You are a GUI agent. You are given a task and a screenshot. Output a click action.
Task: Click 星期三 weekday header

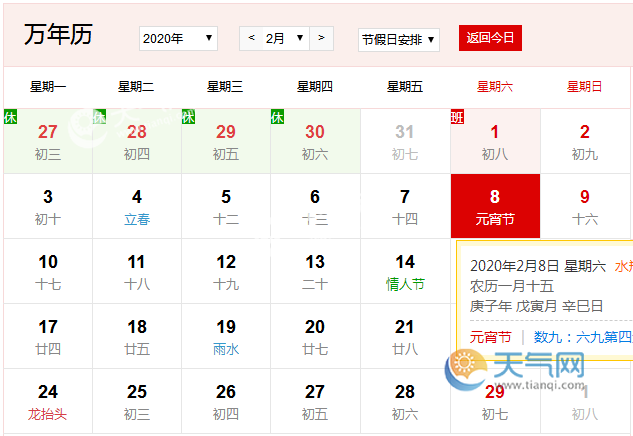(225, 86)
